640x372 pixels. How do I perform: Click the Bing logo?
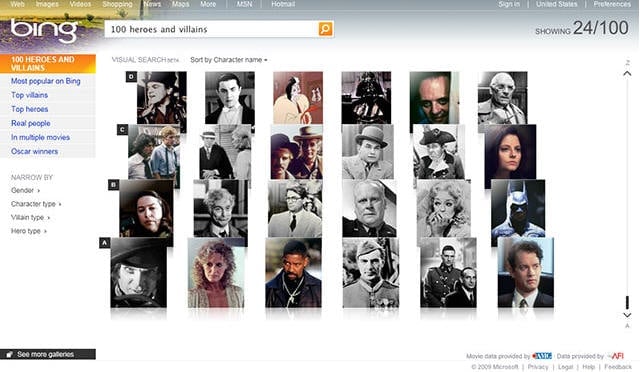coord(44,30)
